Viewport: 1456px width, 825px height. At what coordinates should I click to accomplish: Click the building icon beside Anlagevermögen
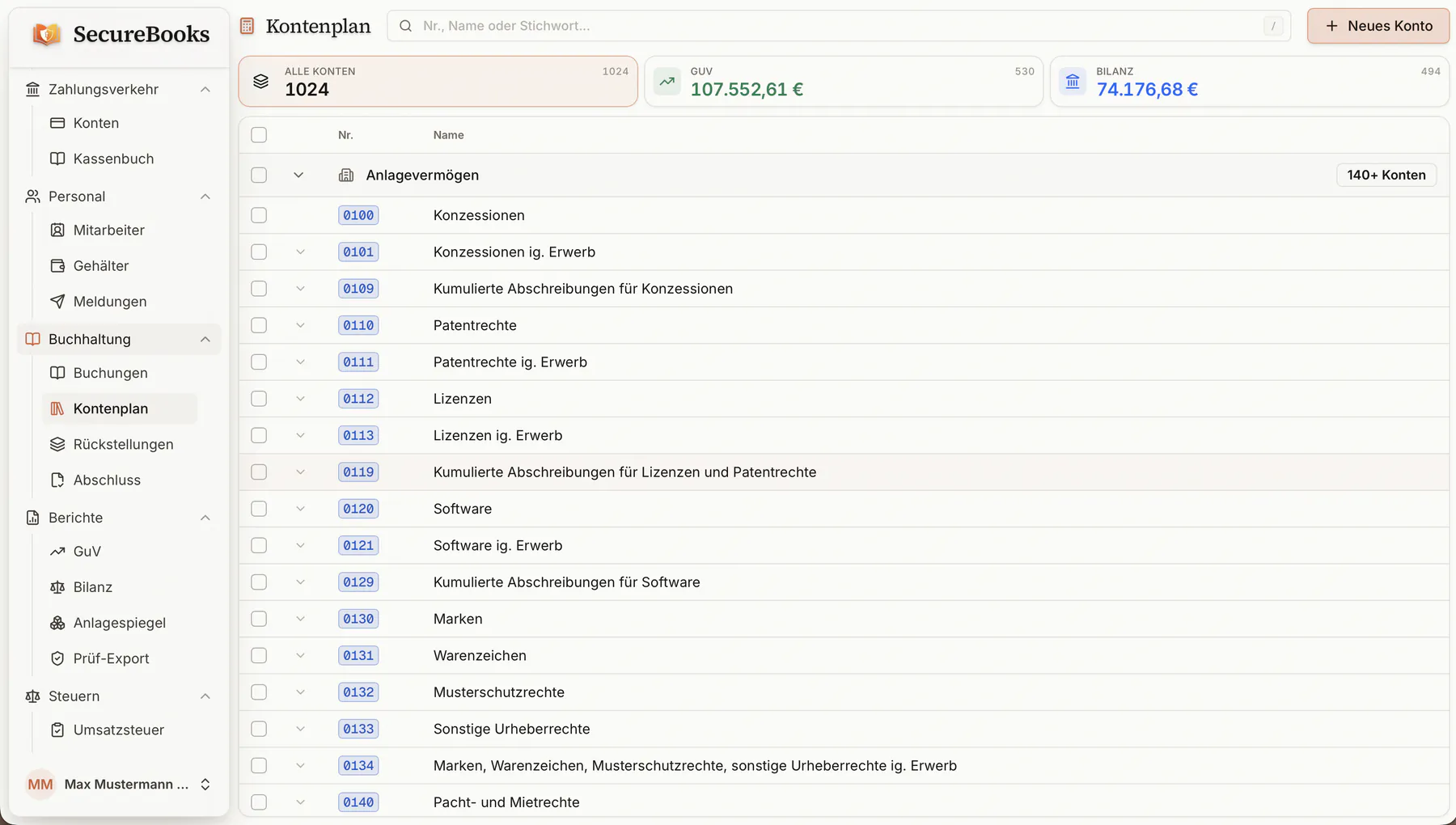coord(346,175)
